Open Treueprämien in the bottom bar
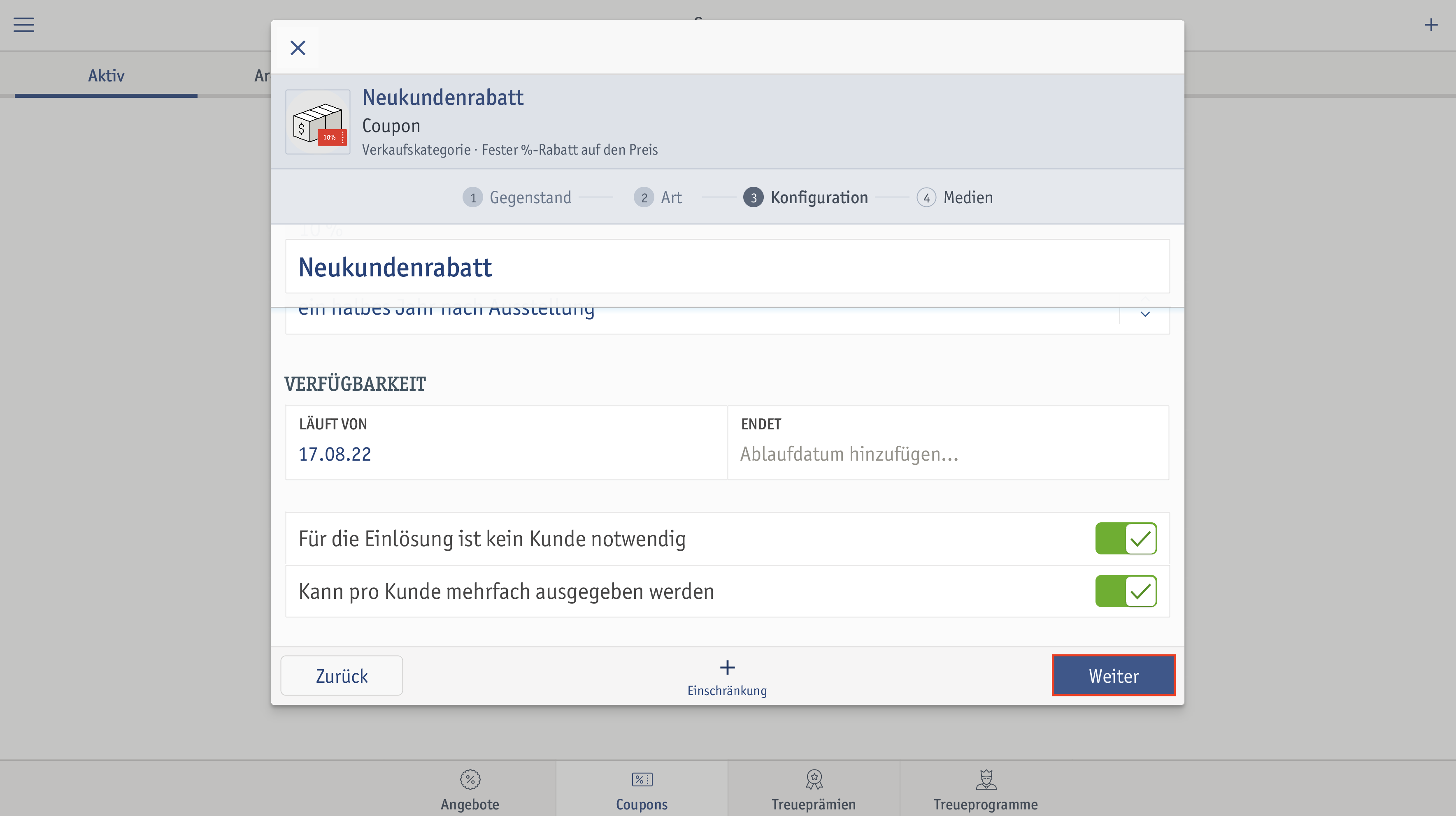This screenshot has height=816, width=1456. click(x=813, y=790)
